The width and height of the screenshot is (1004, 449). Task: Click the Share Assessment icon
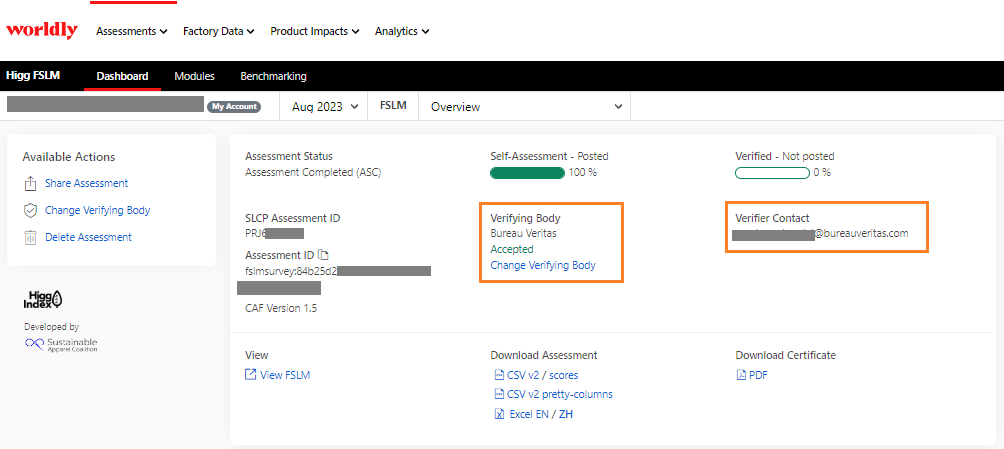30,184
